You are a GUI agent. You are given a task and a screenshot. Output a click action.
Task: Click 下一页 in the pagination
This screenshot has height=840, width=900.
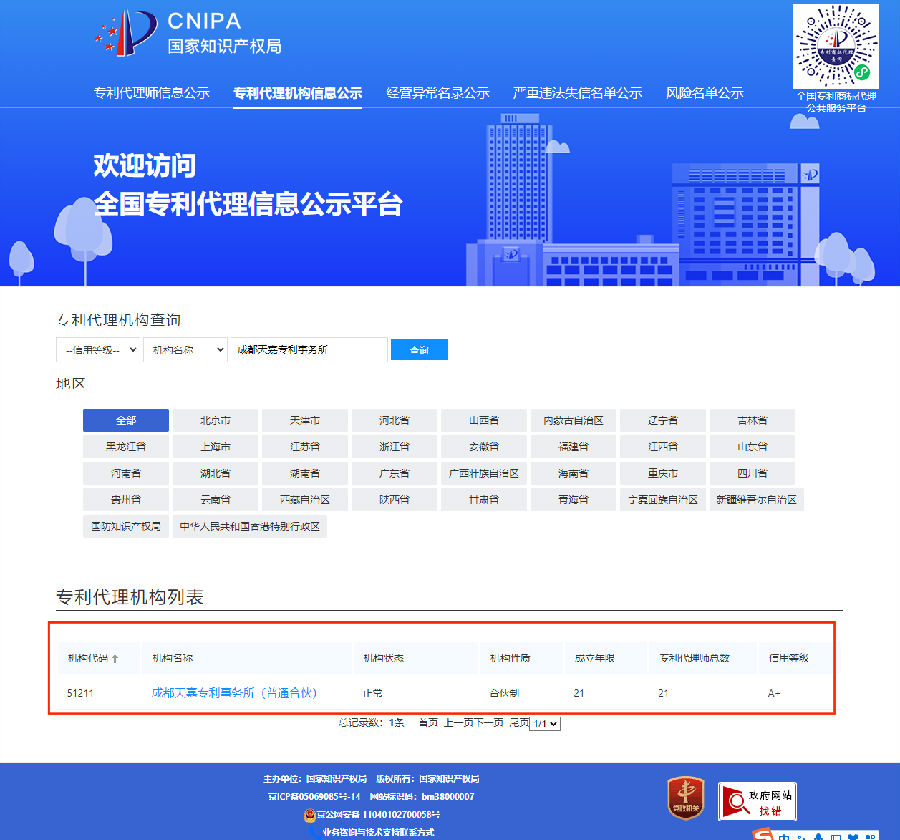tap(489, 722)
